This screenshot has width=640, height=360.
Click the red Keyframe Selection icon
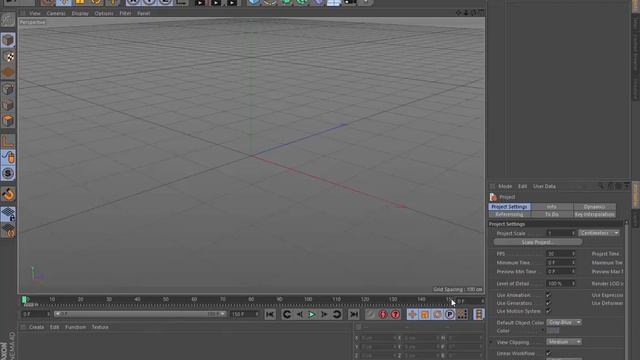[x=395, y=314]
